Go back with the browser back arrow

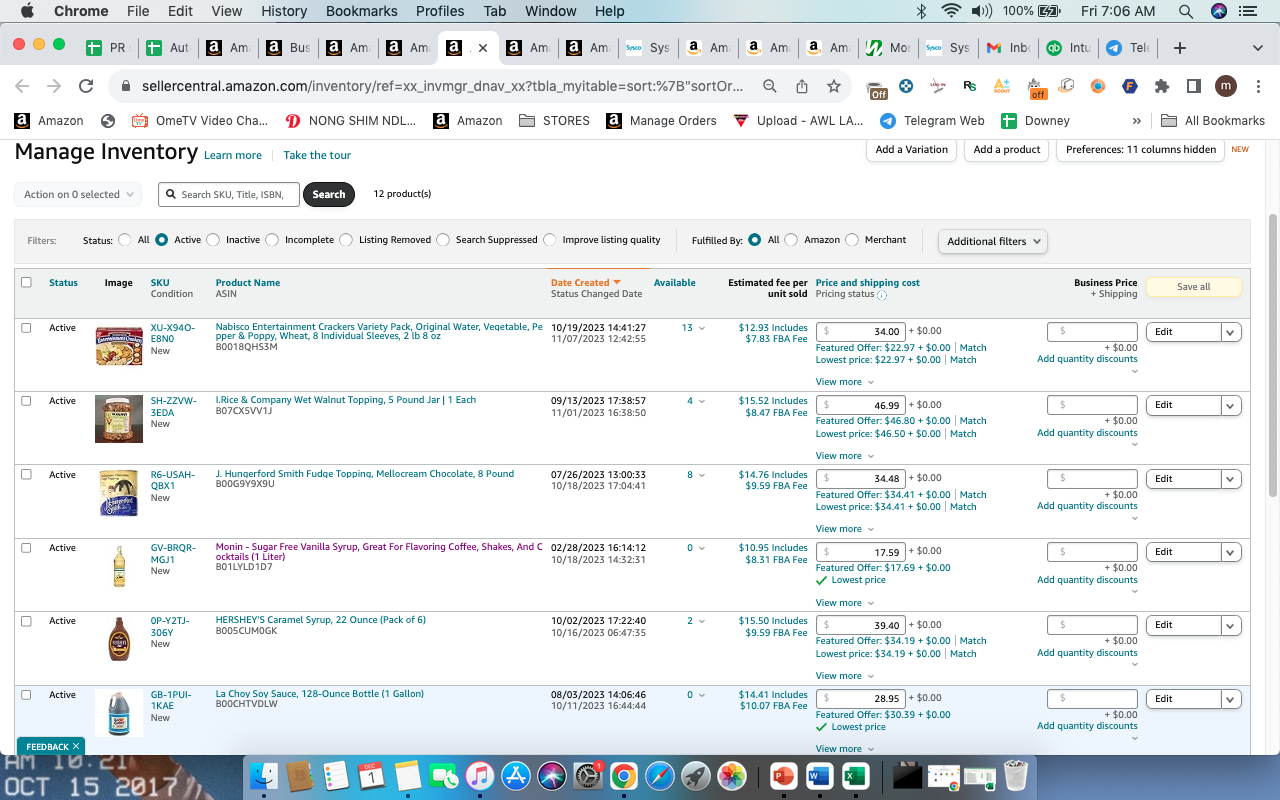(x=22, y=86)
